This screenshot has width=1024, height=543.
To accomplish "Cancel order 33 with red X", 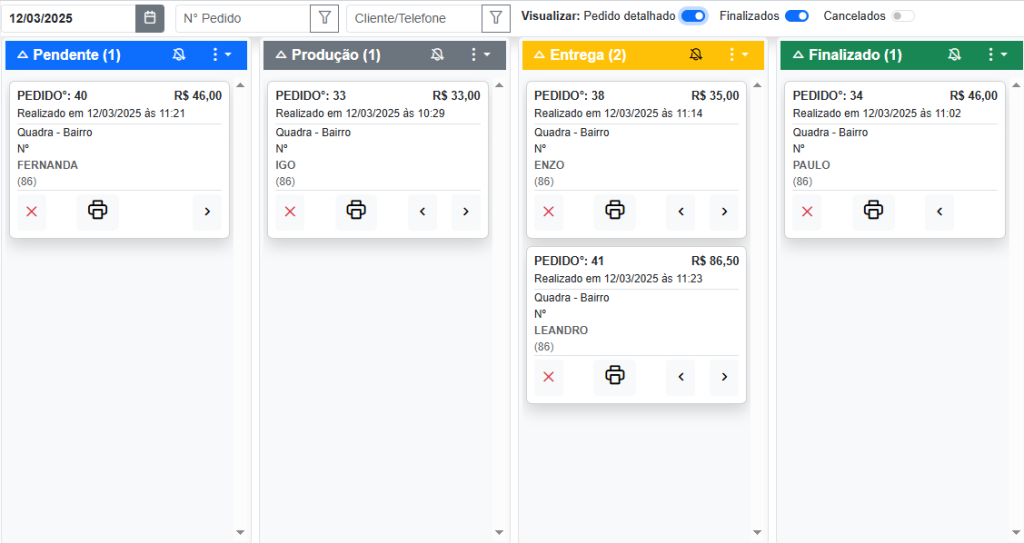I will pyautogui.click(x=290, y=211).
